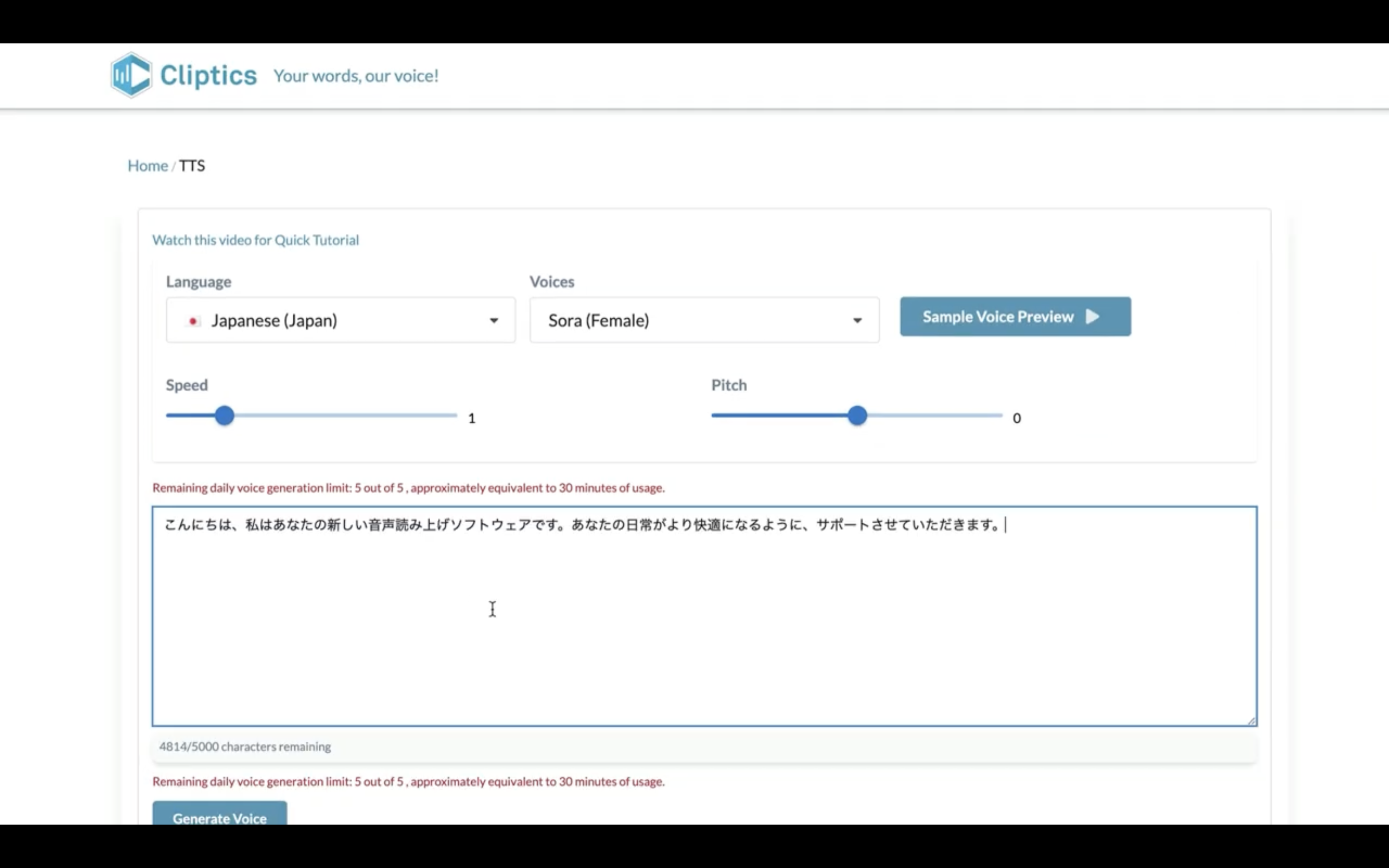Click the Pitch value 0
1389x868 pixels.
click(1017, 418)
